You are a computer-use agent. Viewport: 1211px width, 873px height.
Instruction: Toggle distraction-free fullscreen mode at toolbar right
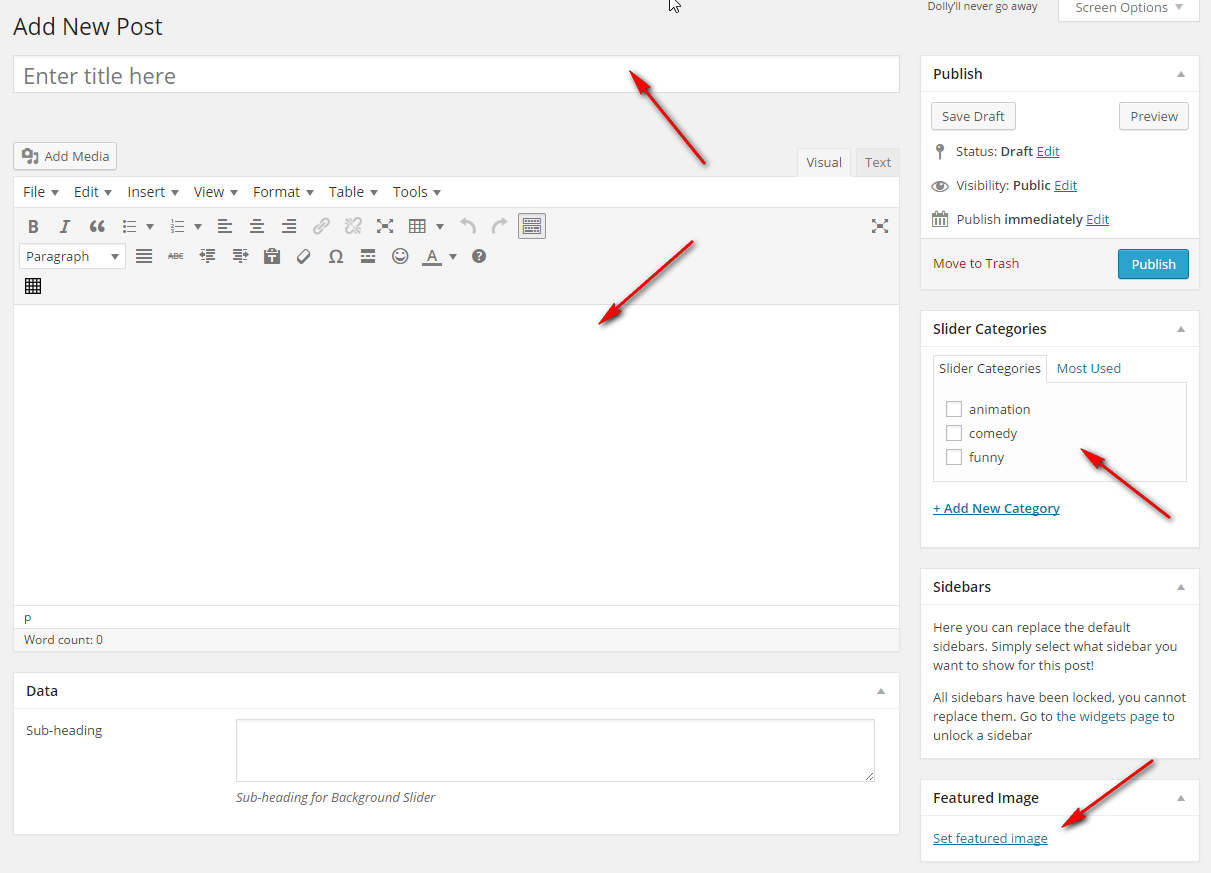879,226
